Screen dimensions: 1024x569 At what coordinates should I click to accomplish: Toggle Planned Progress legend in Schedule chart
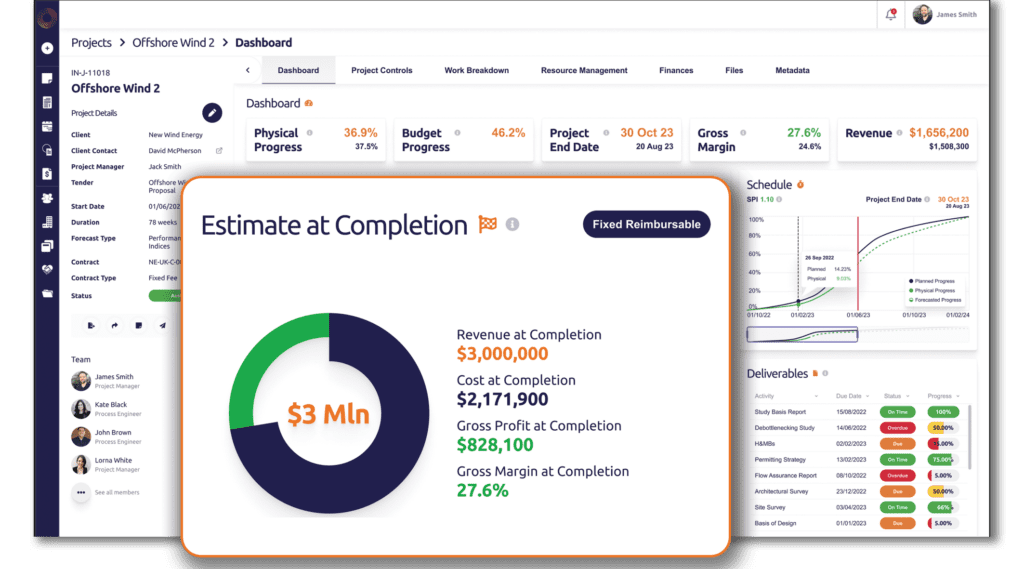click(x=934, y=281)
